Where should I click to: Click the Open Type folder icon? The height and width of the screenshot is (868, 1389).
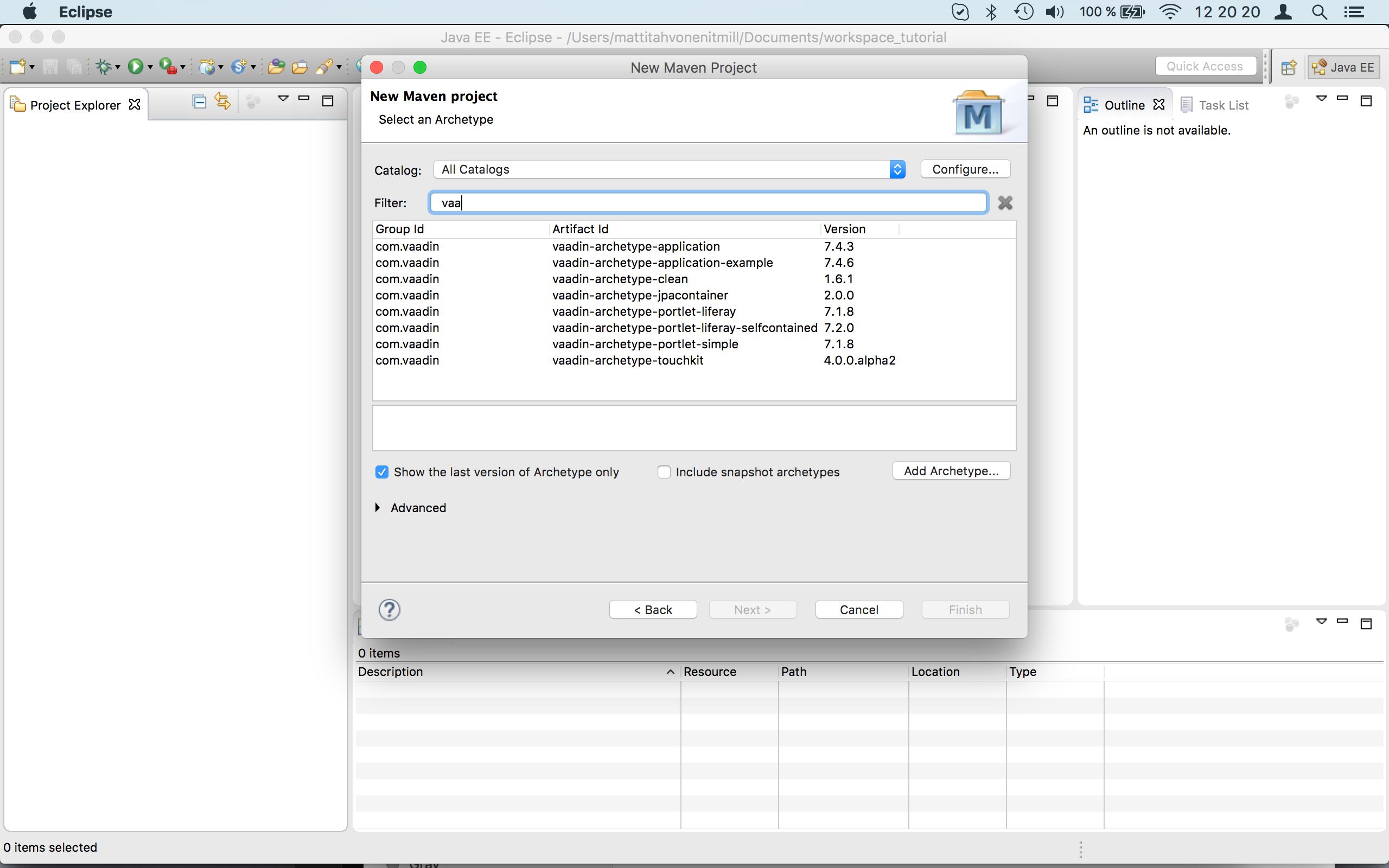coord(277,67)
